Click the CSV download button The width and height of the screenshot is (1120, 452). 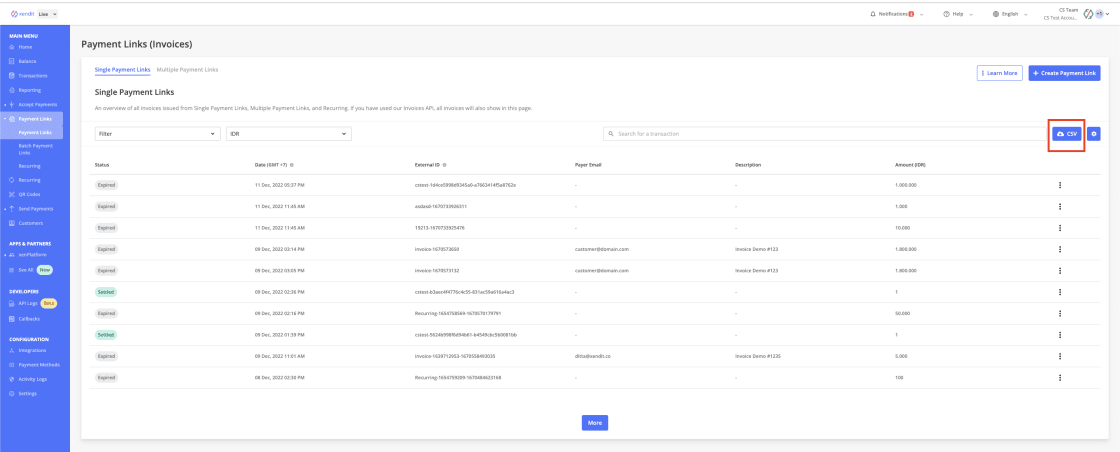point(1067,133)
